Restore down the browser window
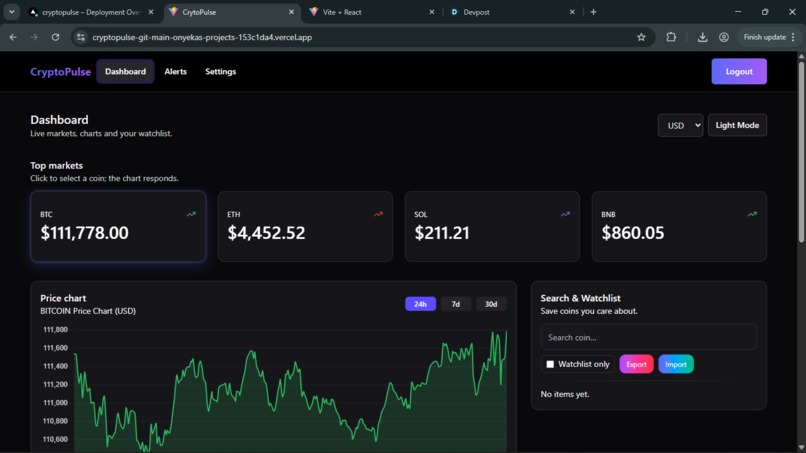 coord(765,12)
